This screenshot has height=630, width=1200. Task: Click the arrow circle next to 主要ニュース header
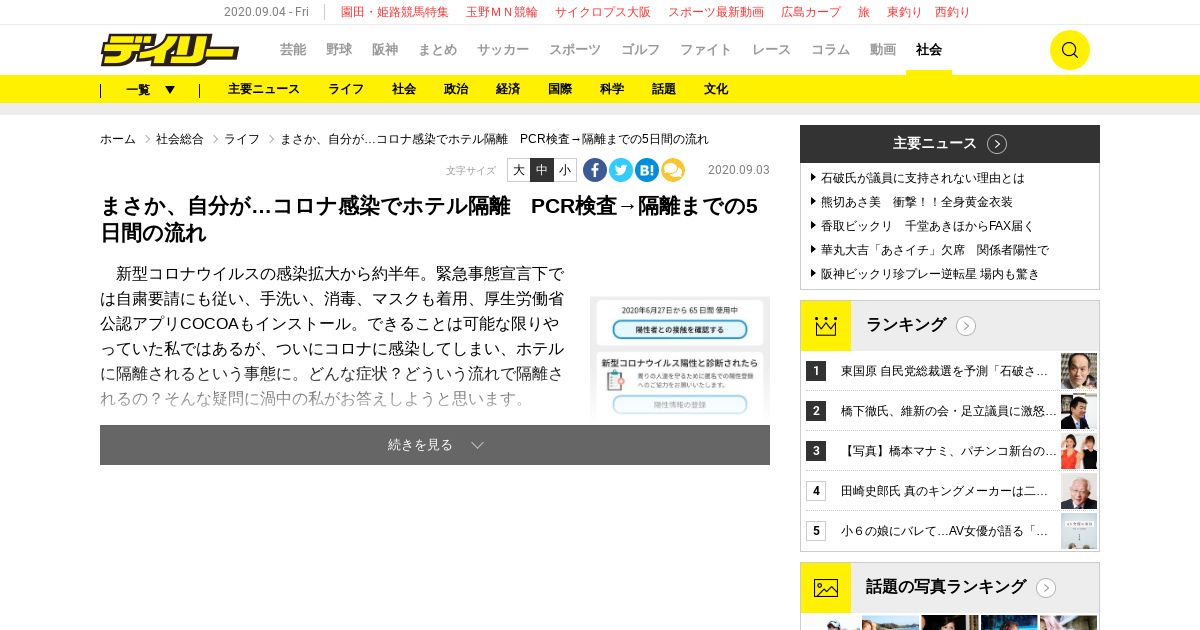(997, 144)
